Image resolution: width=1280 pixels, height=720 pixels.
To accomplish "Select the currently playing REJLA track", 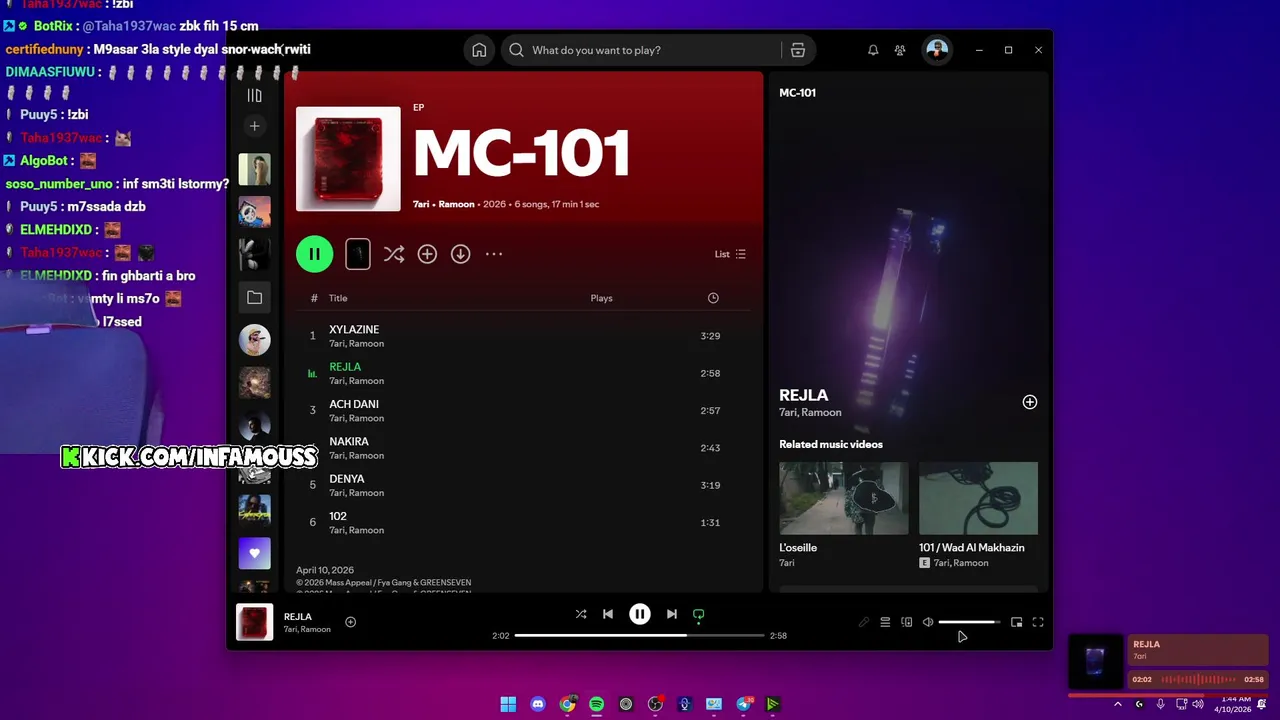I will click(x=523, y=373).
